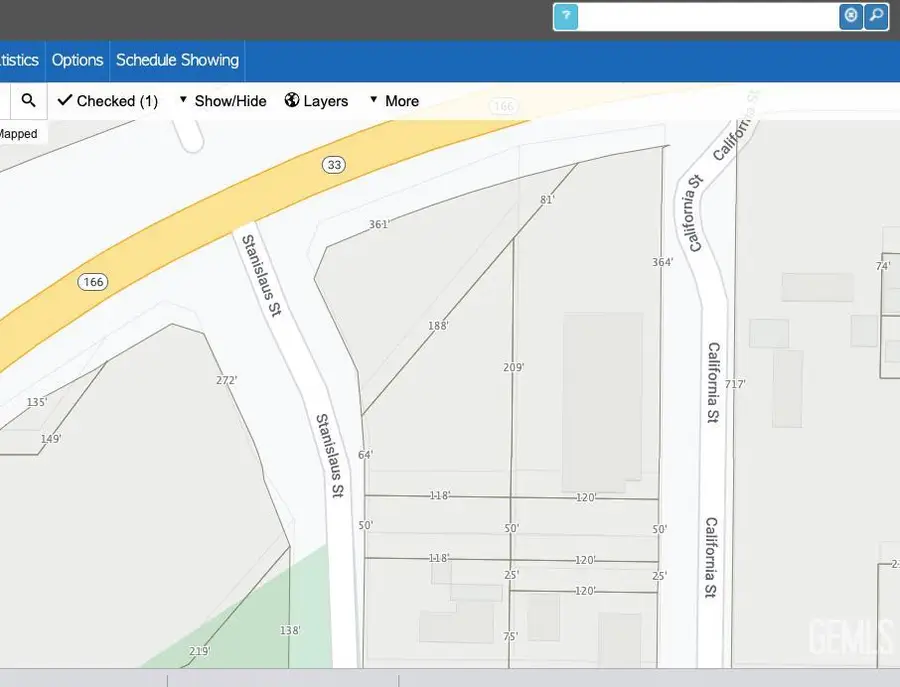Click the 64' parcel dimension label

365,455
